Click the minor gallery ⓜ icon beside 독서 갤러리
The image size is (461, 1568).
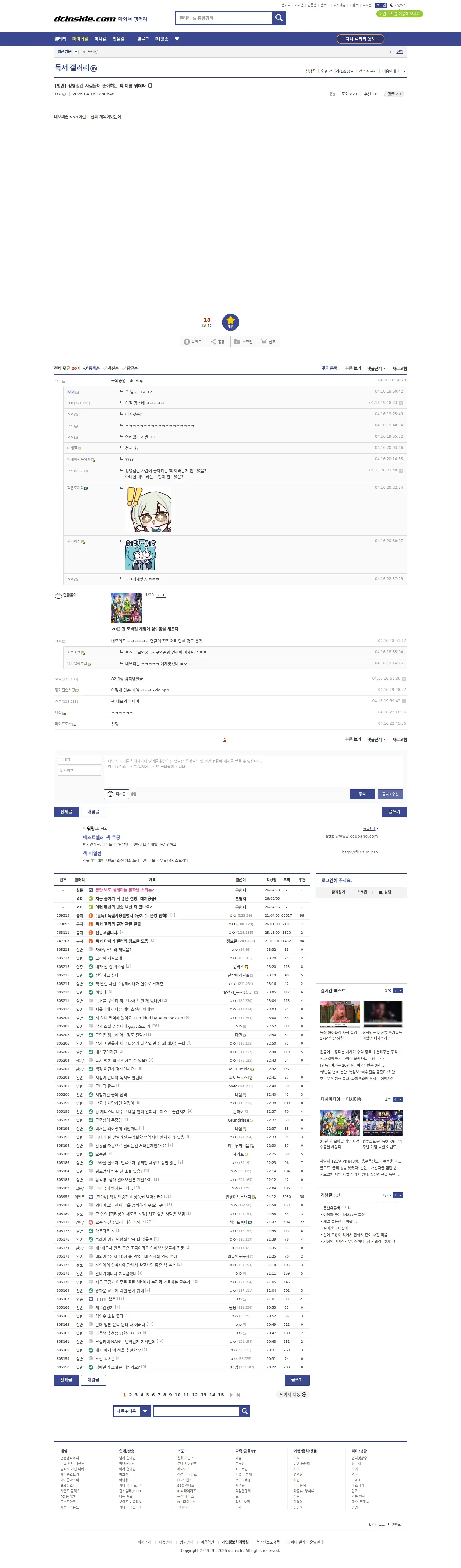coord(94,68)
